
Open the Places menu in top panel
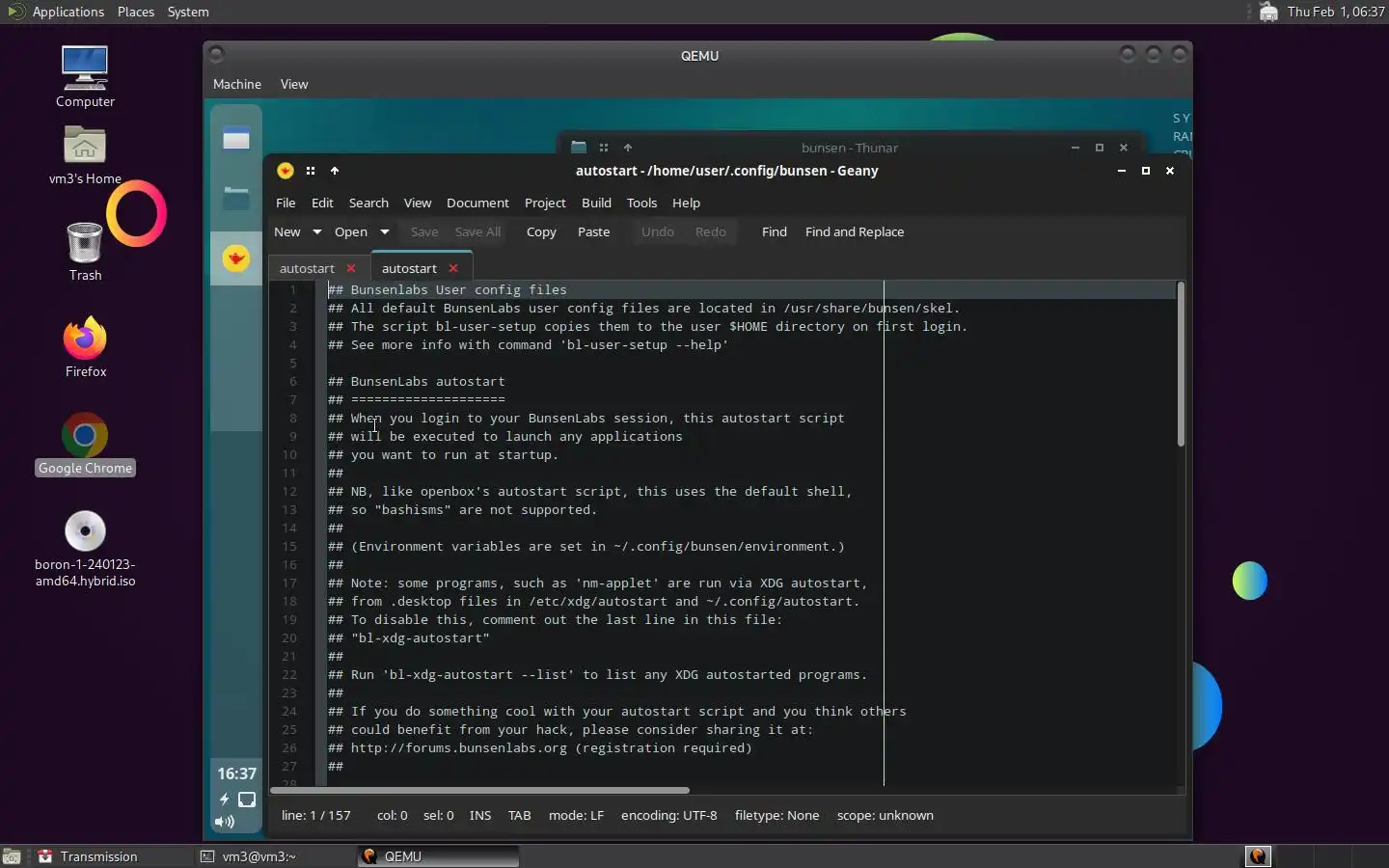(136, 12)
